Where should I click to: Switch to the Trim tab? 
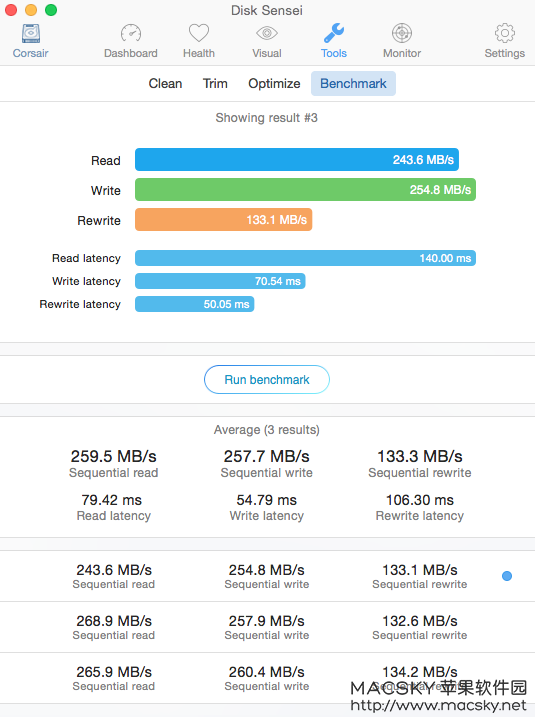click(x=215, y=84)
